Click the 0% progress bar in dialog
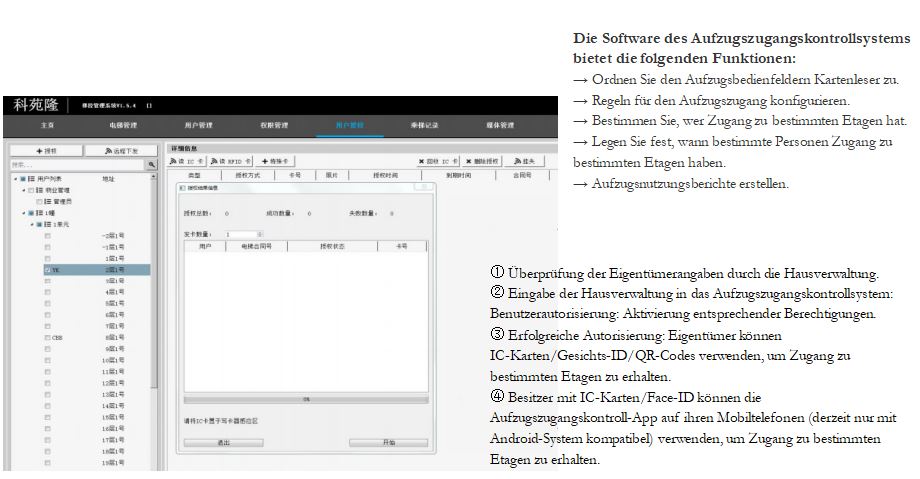Screen dimensions: 920x479 (306, 399)
